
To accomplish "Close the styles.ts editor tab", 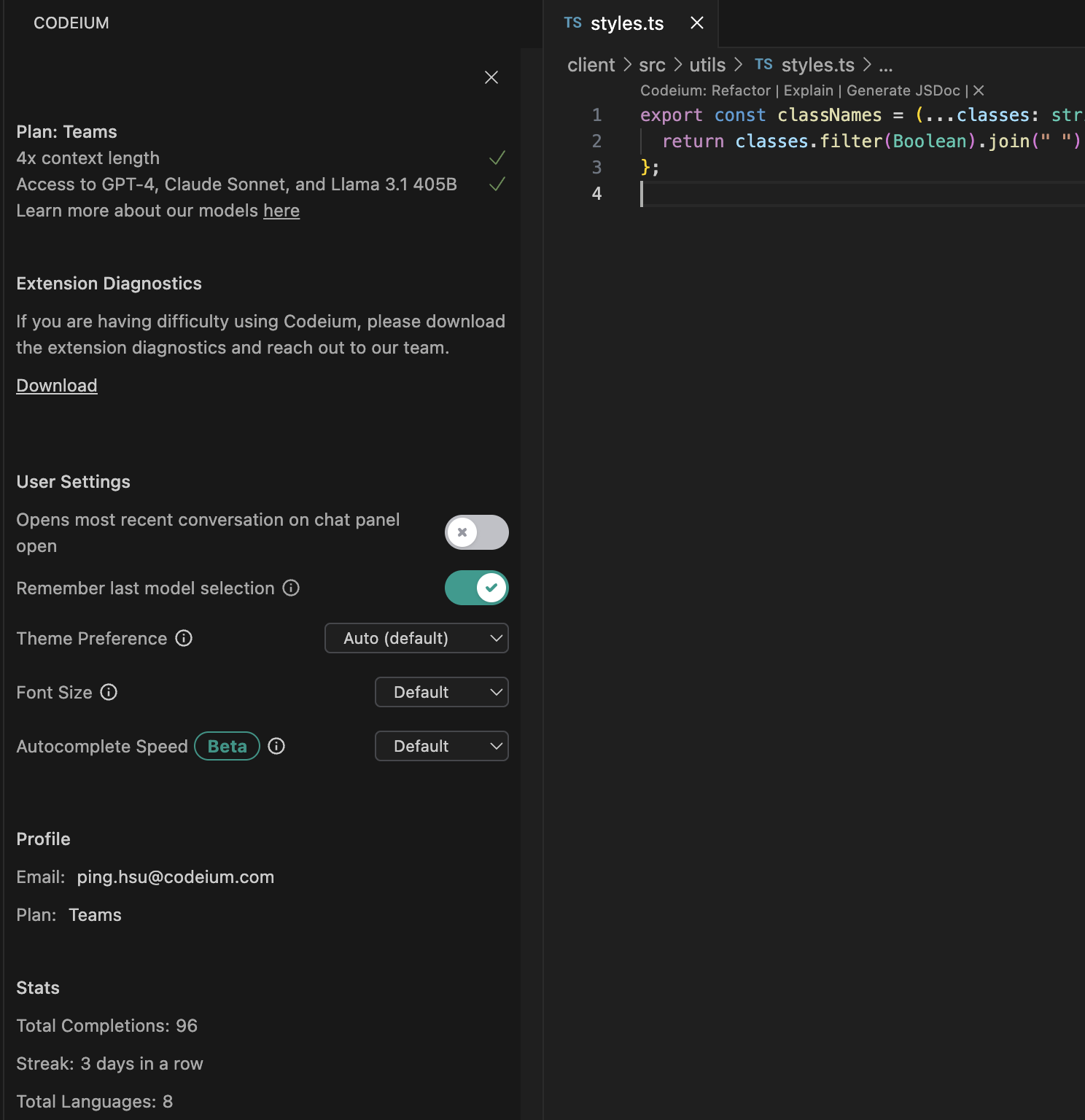I will coord(697,23).
